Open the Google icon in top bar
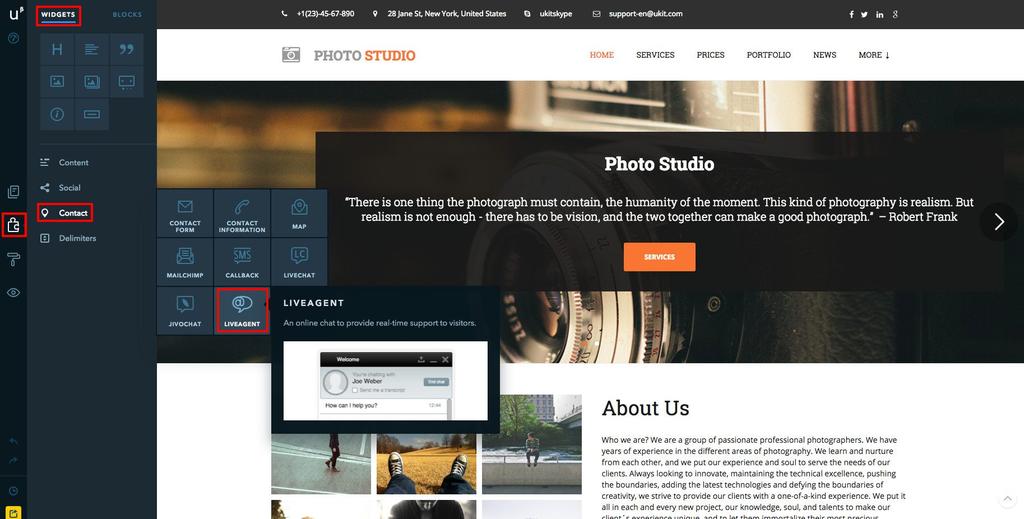Viewport: 1024px width, 519px height. pyautogui.click(x=895, y=14)
